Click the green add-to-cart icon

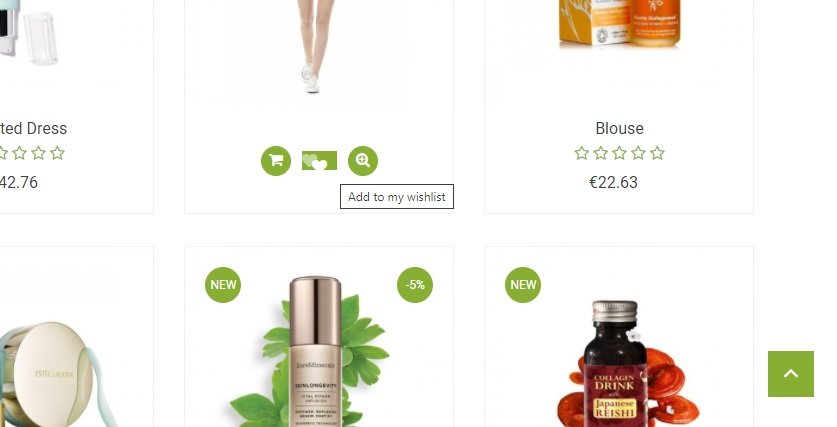tap(276, 161)
